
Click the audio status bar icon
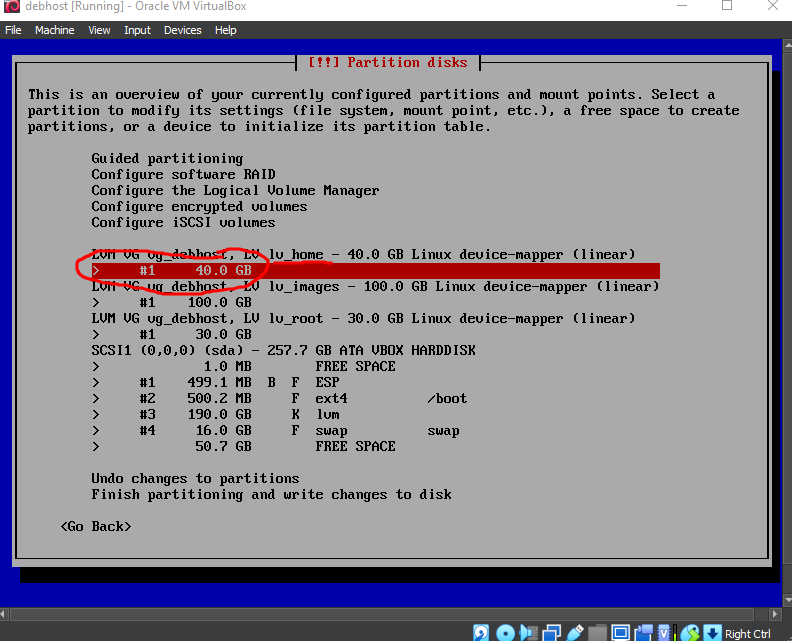click(528, 634)
